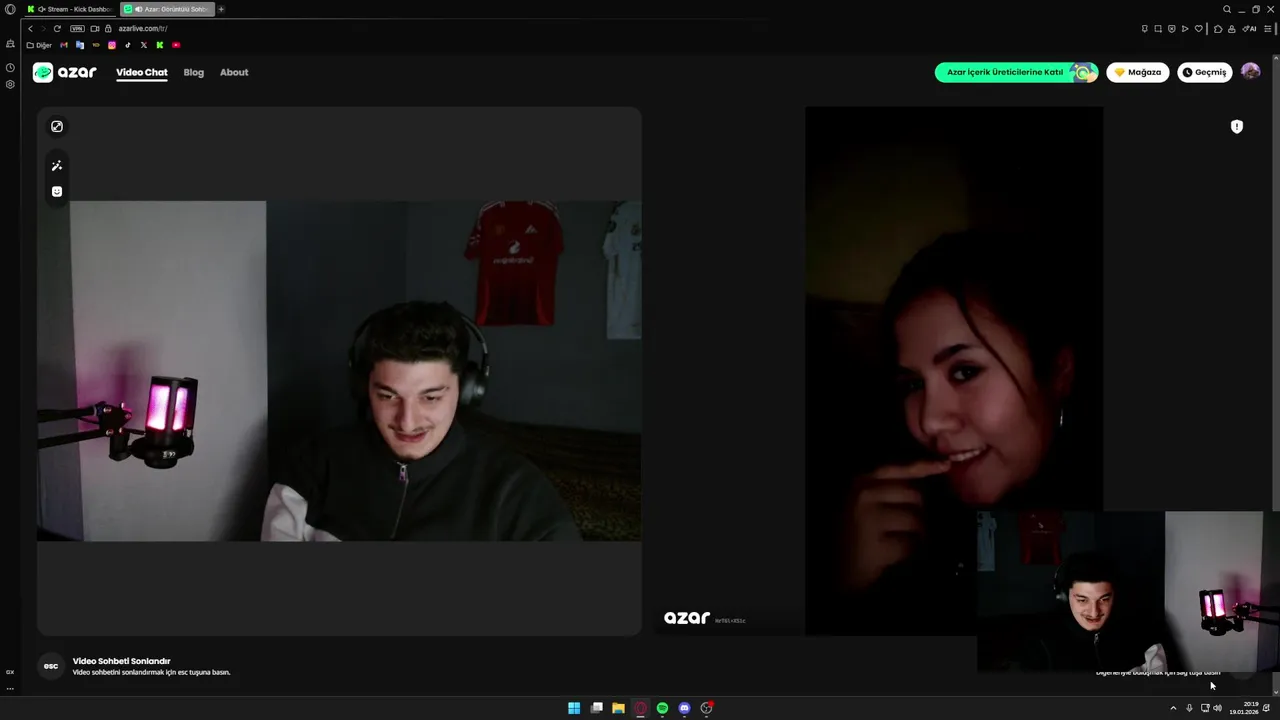Open the magic wand effects tool
The image size is (1280, 720).
[57, 166]
